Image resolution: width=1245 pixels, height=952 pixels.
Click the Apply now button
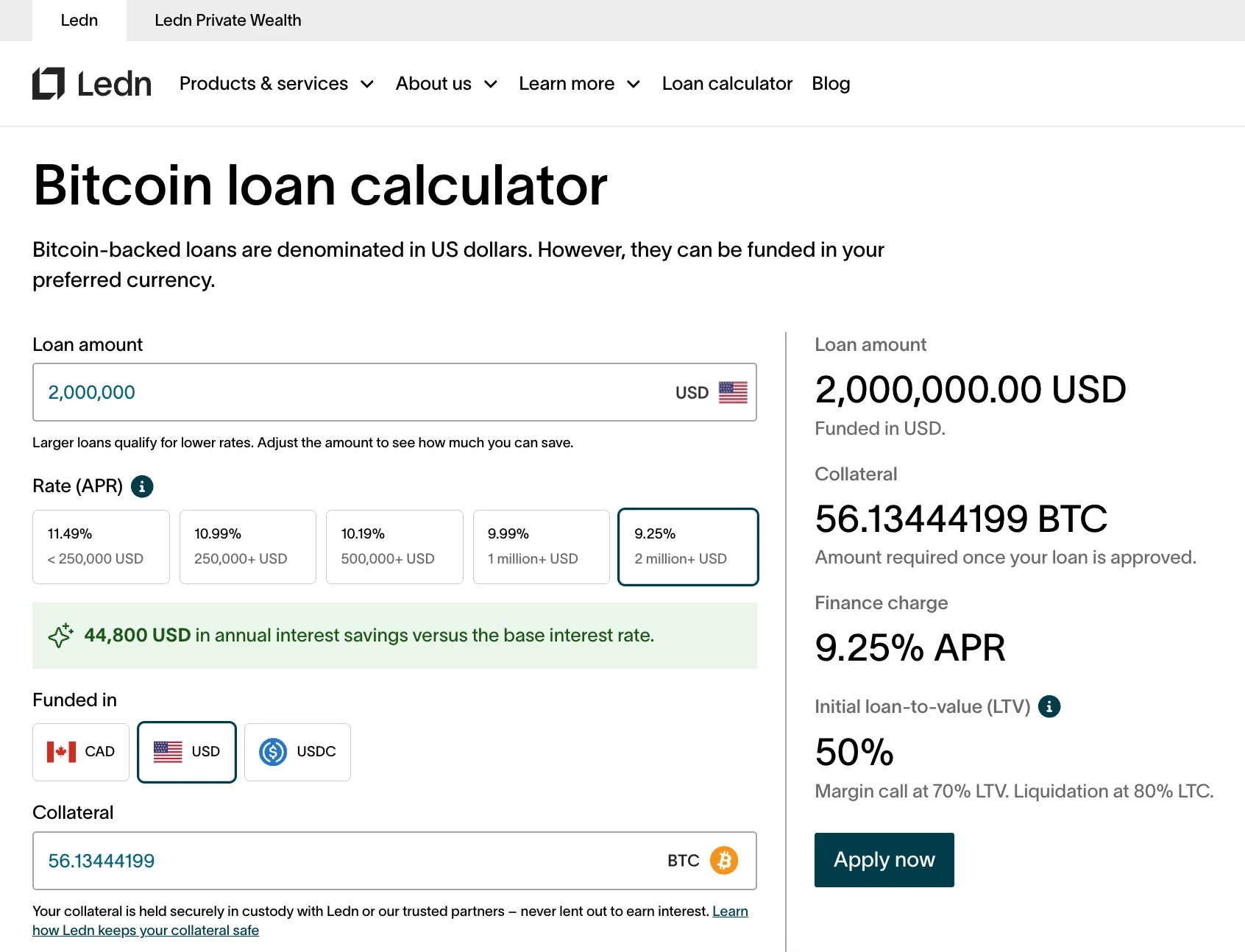(884, 860)
